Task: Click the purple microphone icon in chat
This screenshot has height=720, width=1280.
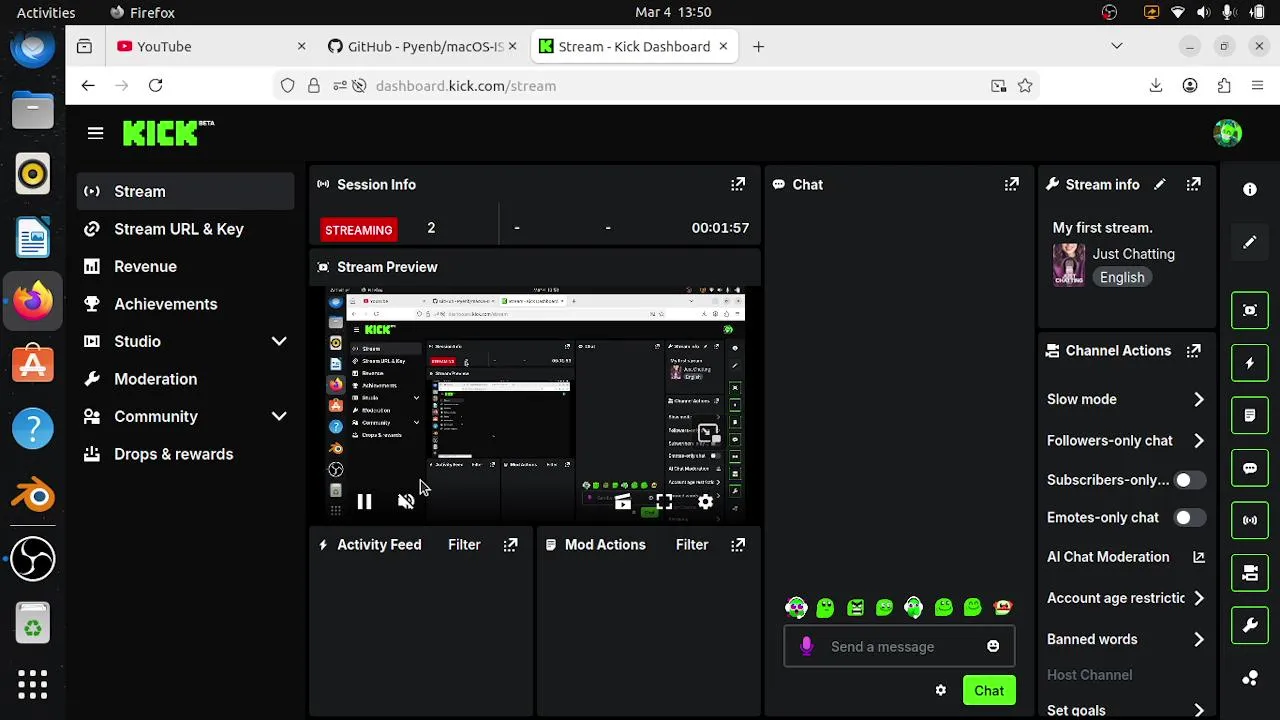Action: [807, 646]
